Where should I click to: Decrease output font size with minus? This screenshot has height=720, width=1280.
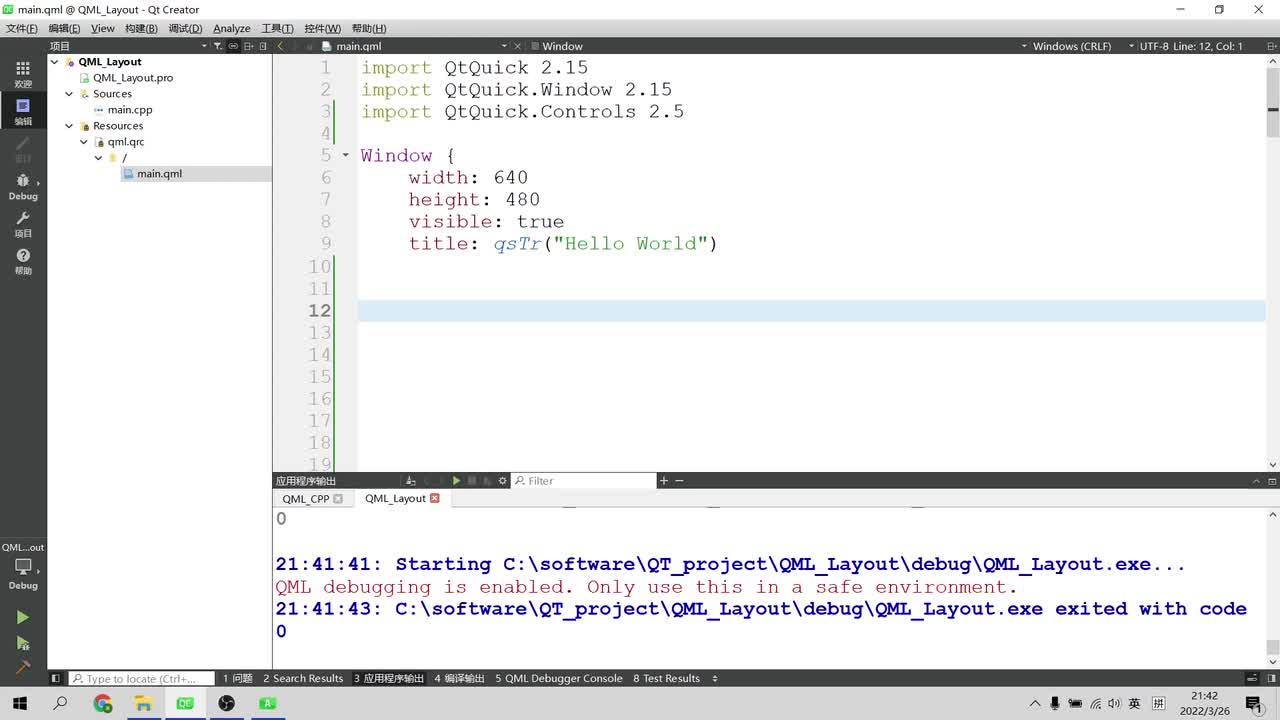click(679, 481)
